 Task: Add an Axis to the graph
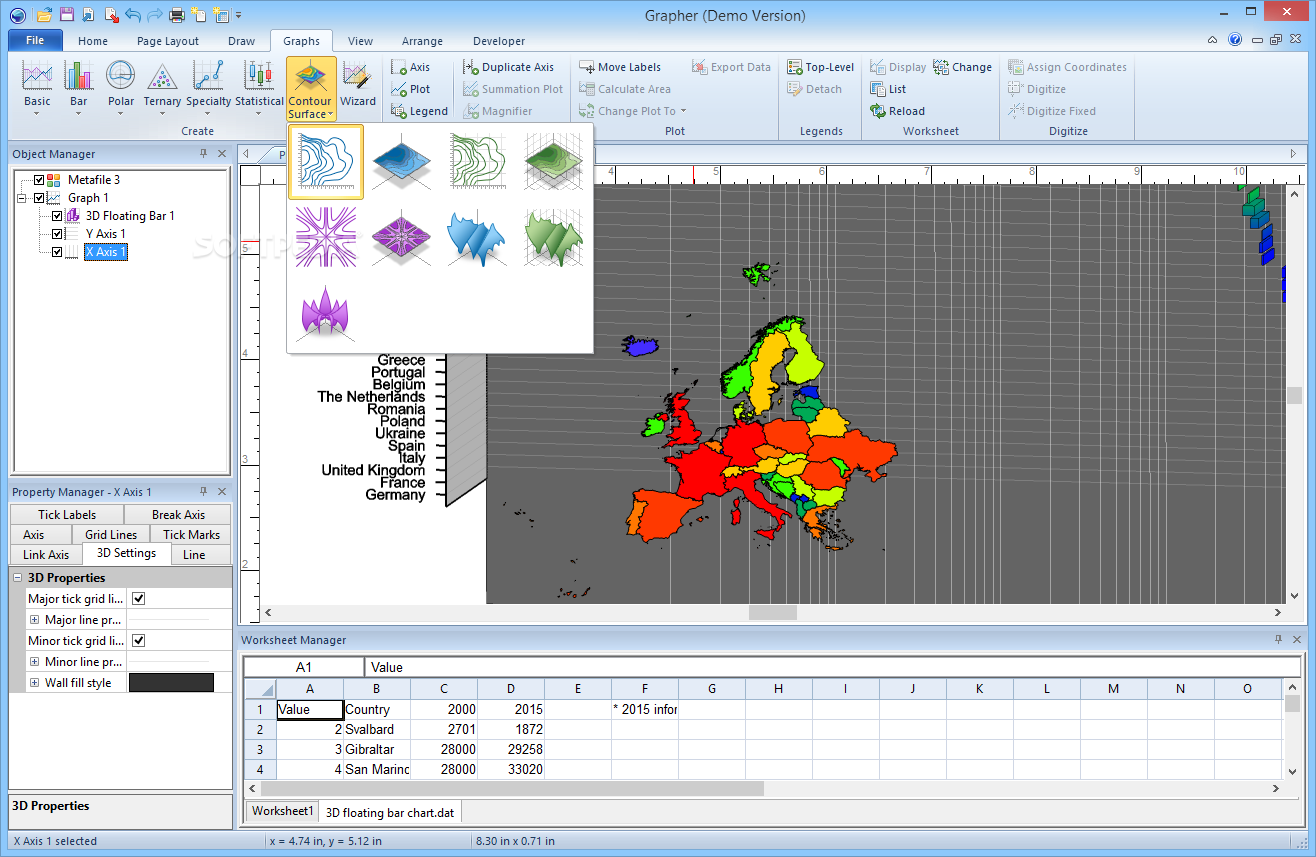click(410, 67)
